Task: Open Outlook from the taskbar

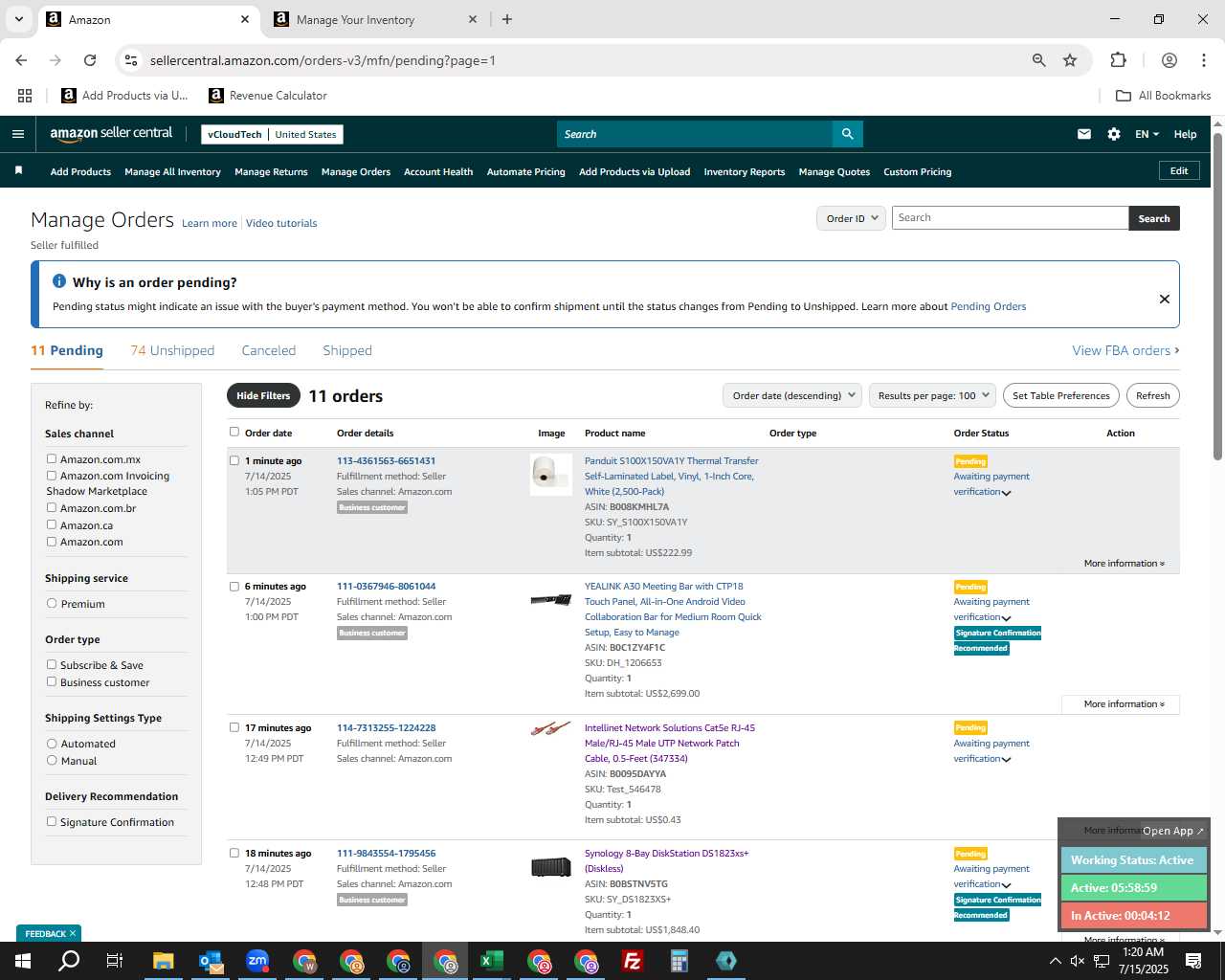Action: point(211,961)
